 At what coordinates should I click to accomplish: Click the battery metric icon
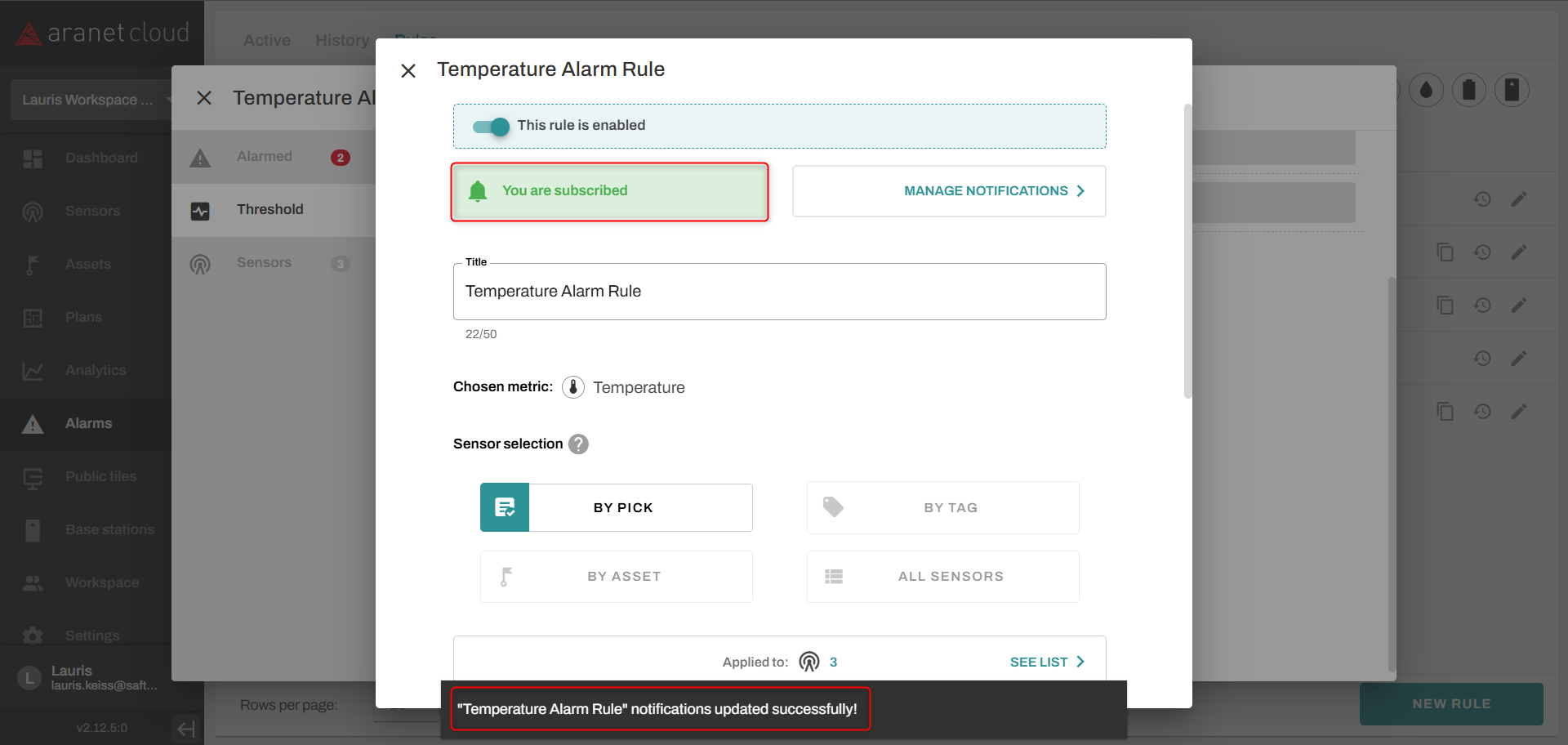(x=1468, y=90)
